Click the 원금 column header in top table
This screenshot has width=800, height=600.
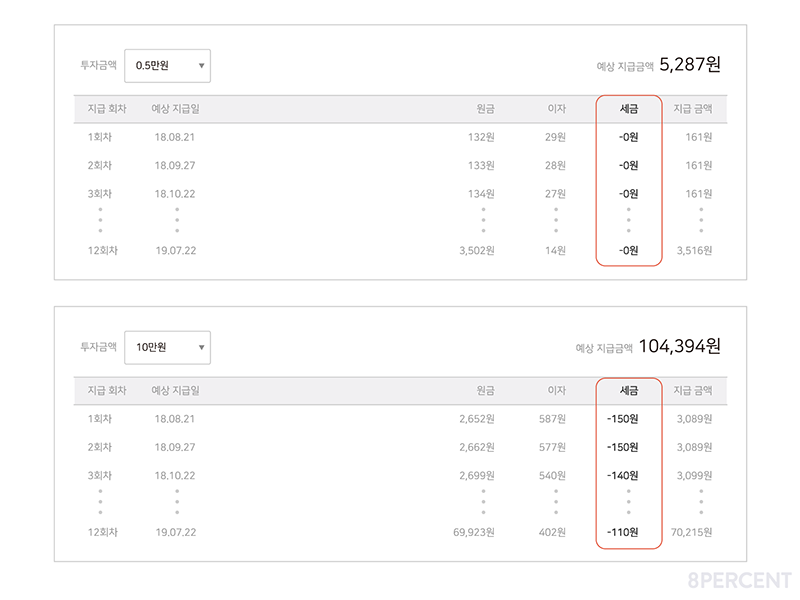(485, 109)
